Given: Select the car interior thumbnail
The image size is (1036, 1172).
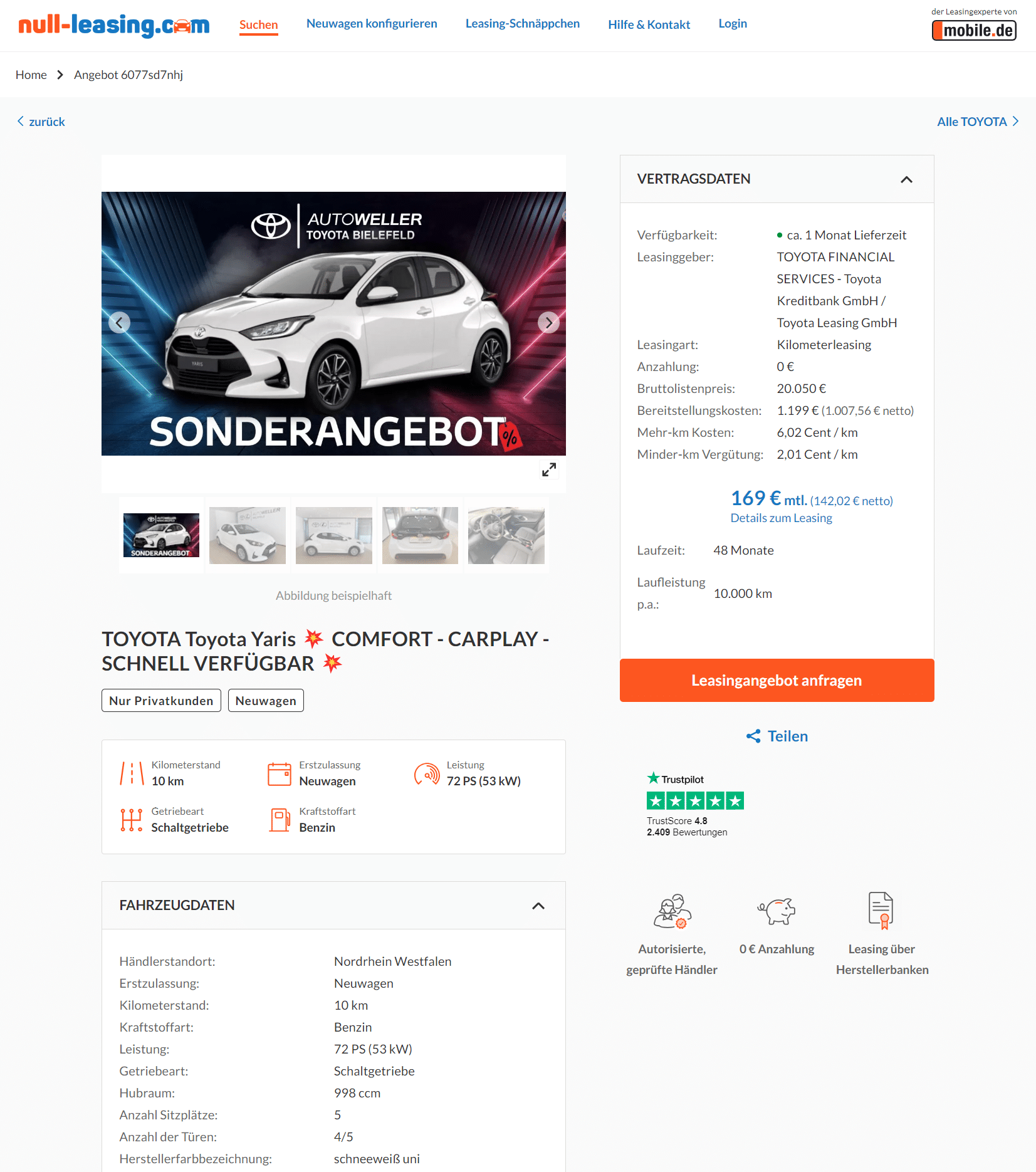Looking at the screenshot, I should pos(506,535).
